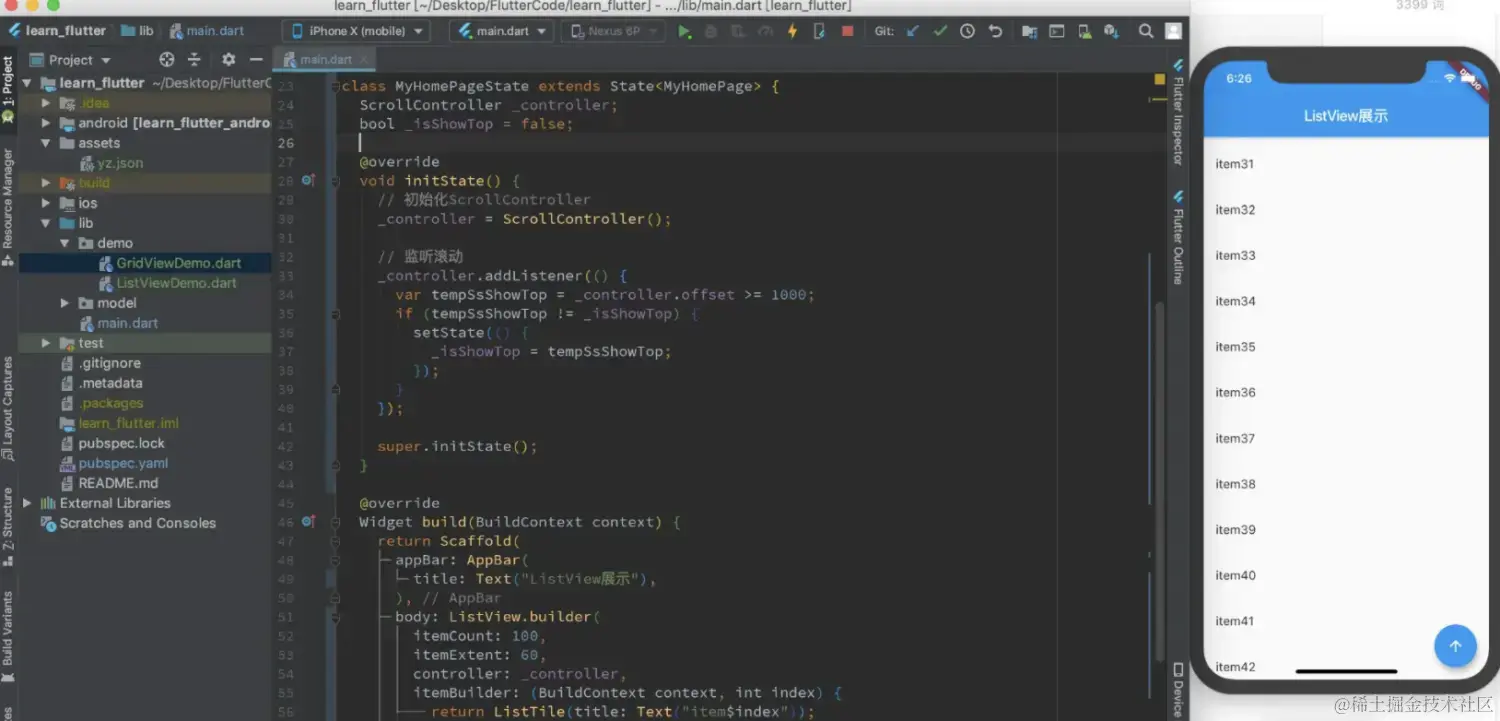Screen dimensions: 1500x721
Task: Open Scratches and Consoles node
Action: [x=137, y=523]
